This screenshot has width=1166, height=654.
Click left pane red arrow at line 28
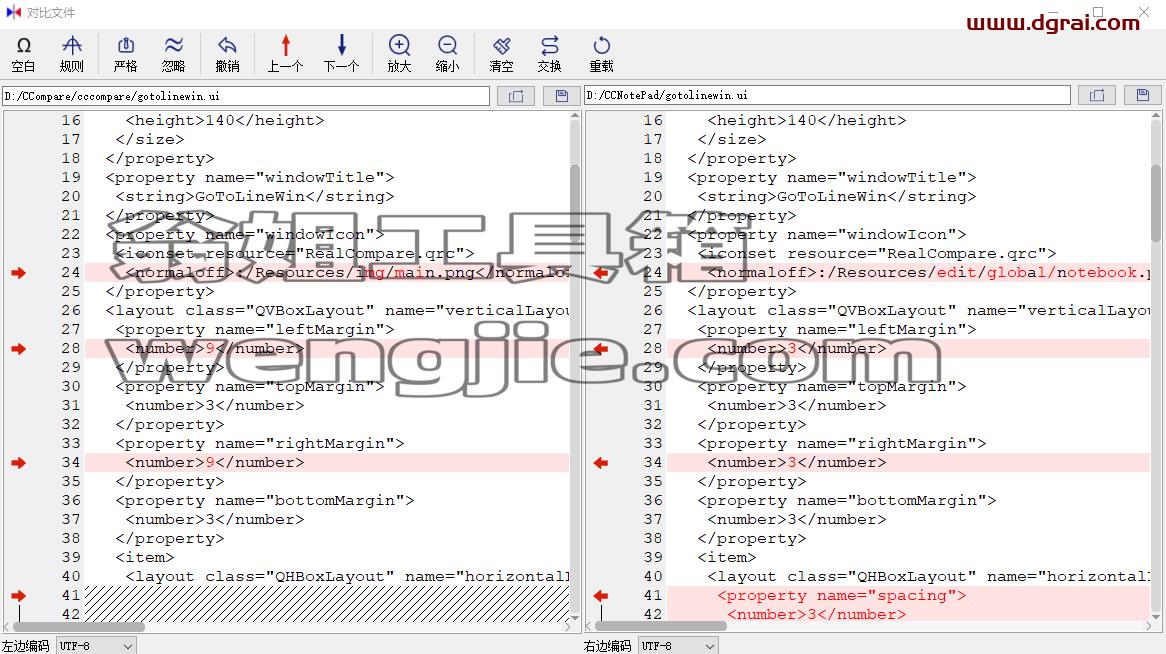click(x=19, y=349)
